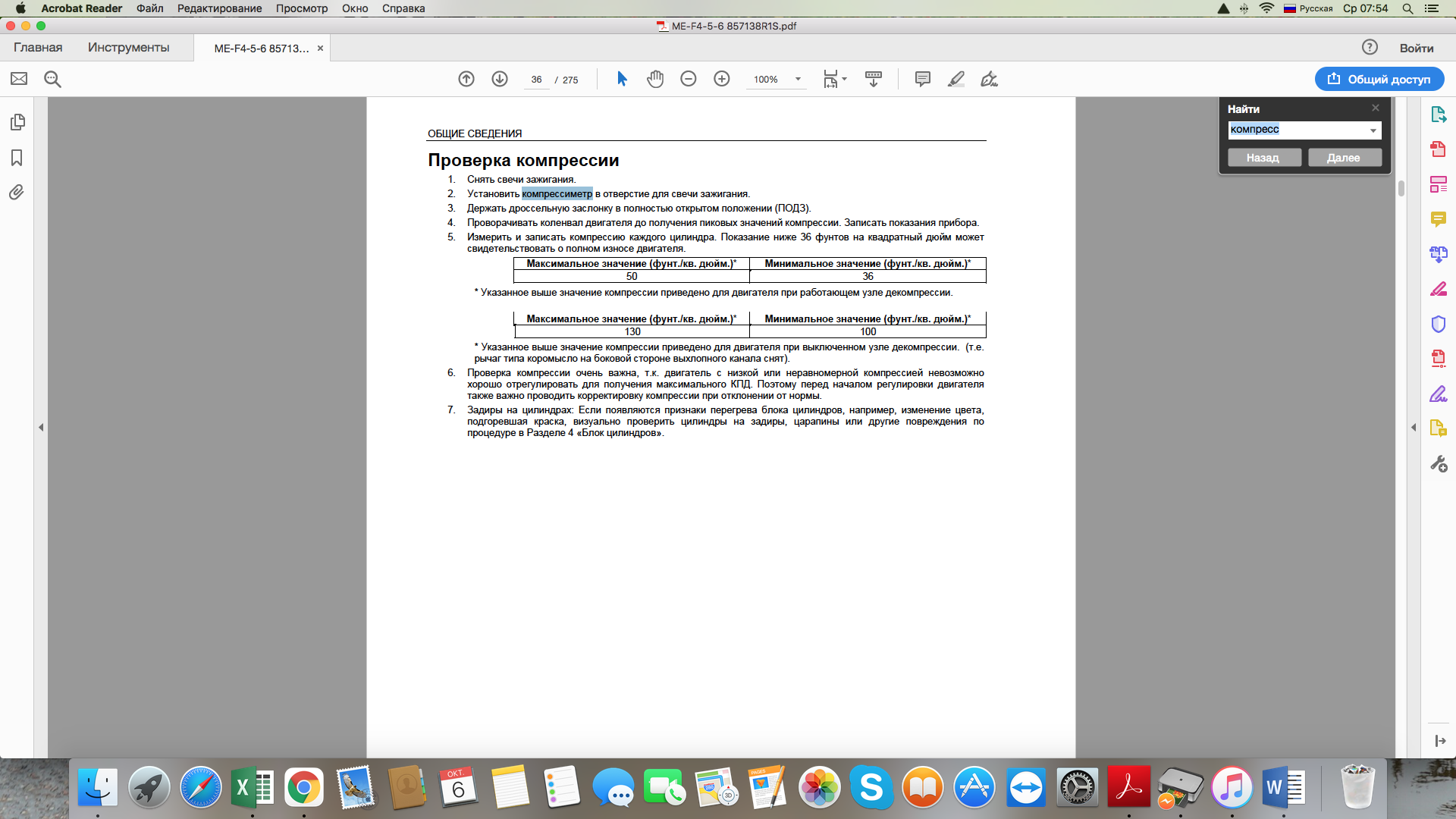
Task: Go to previous page arrow
Action: click(x=466, y=79)
